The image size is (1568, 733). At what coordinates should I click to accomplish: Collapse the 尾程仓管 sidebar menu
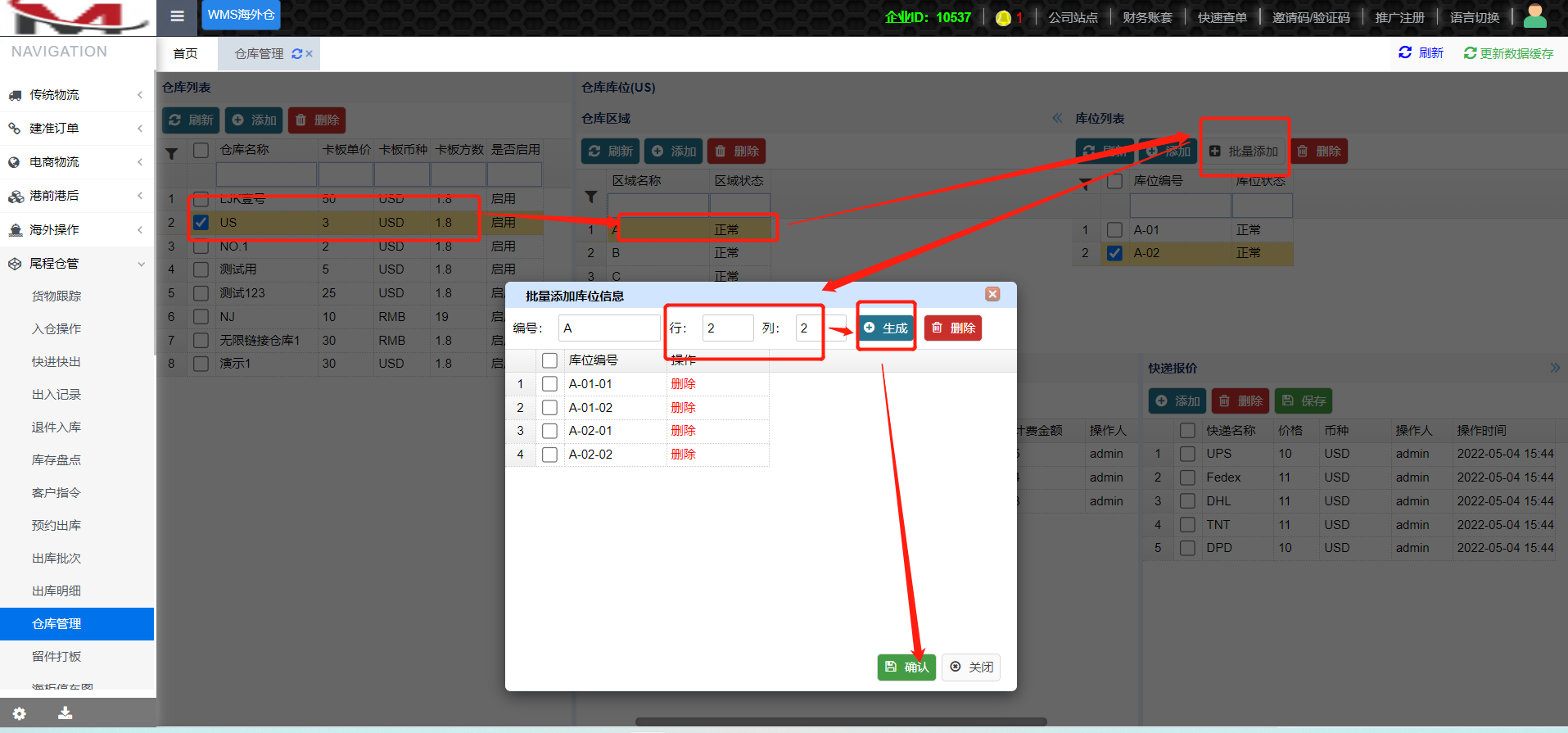[77, 264]
